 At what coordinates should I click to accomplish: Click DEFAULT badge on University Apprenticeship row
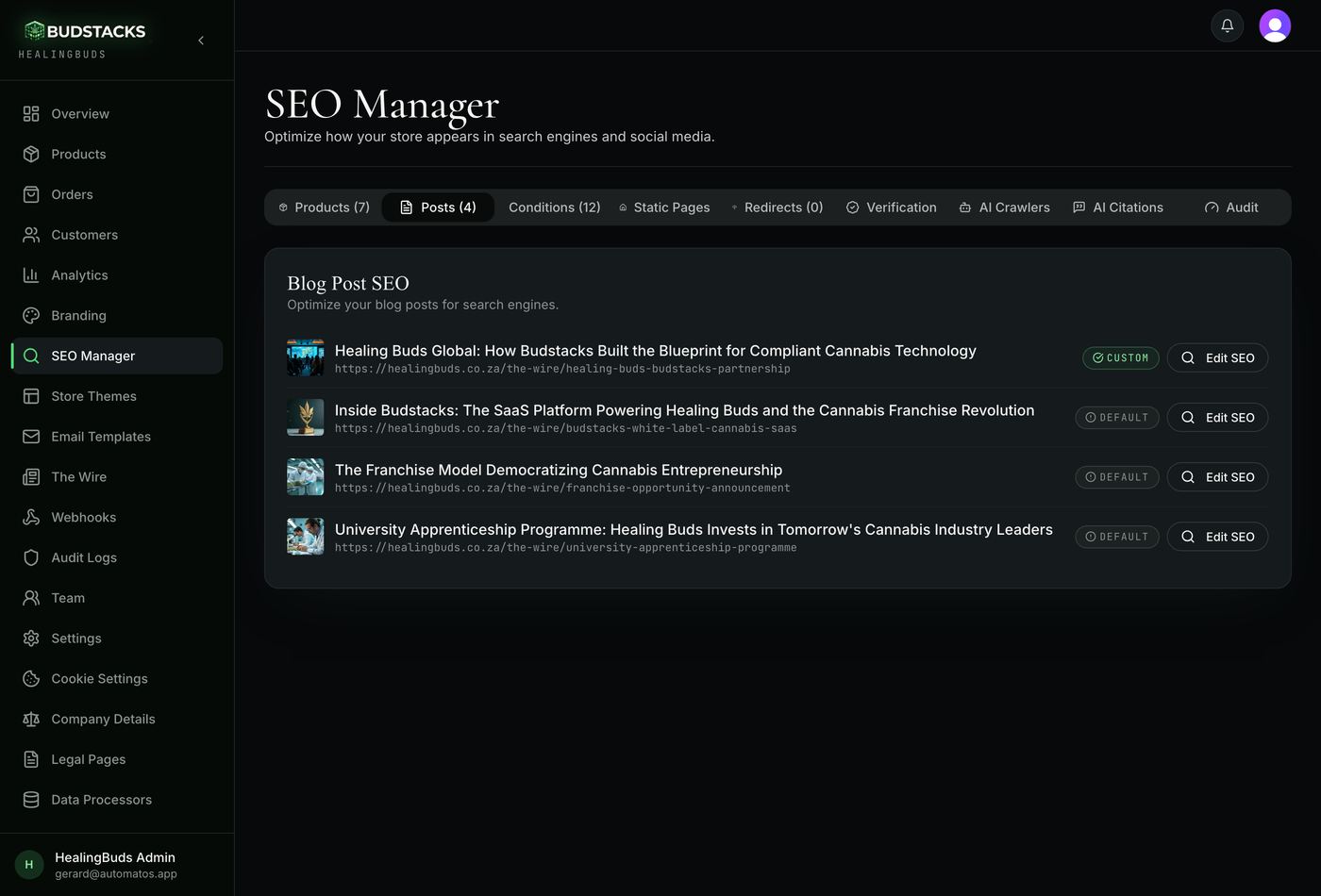pyautogui.click(x=1117, y=537)
